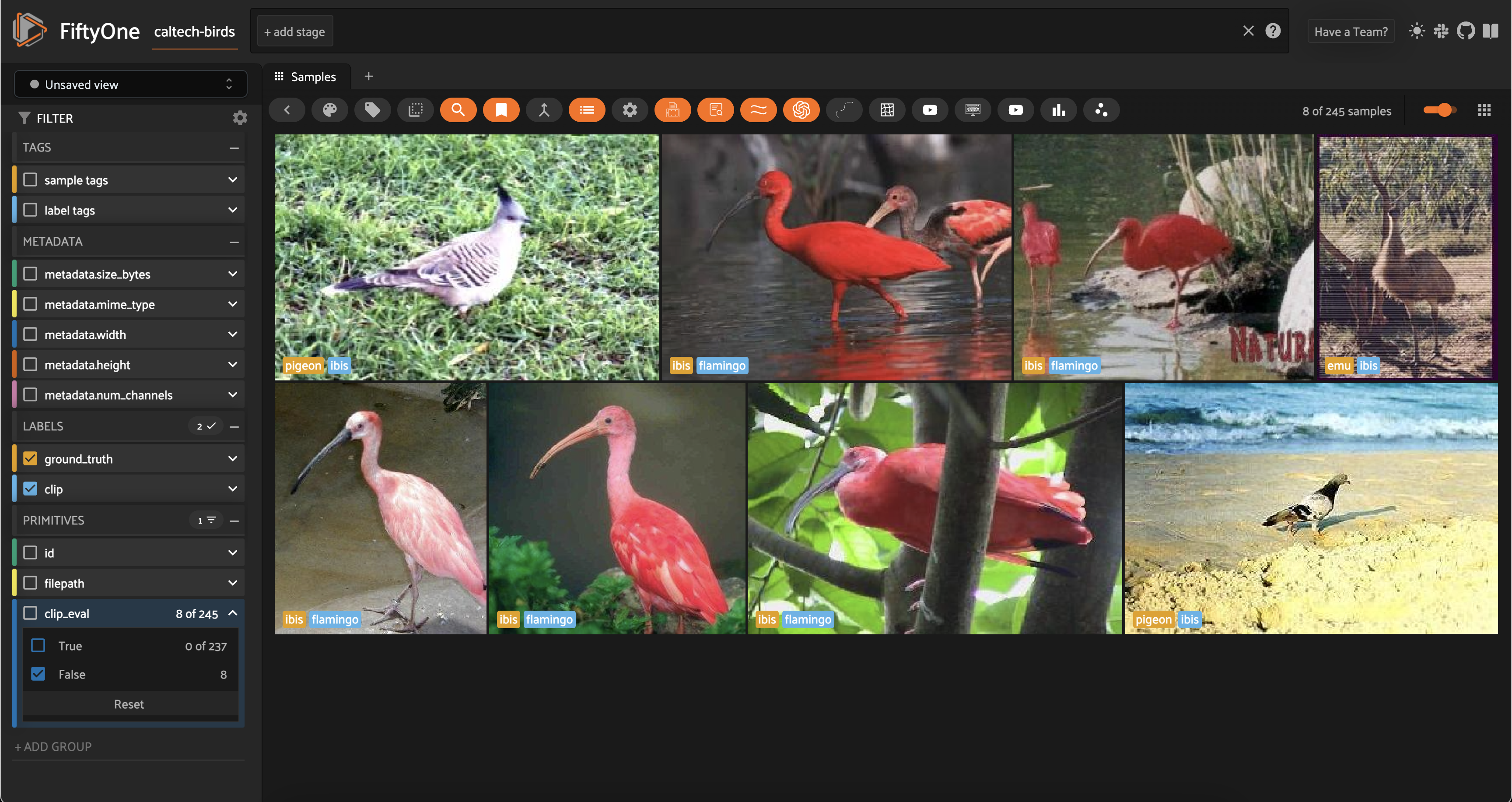Click the tag samples icon
Screen dimensions: 1512x802
[372, 110]
